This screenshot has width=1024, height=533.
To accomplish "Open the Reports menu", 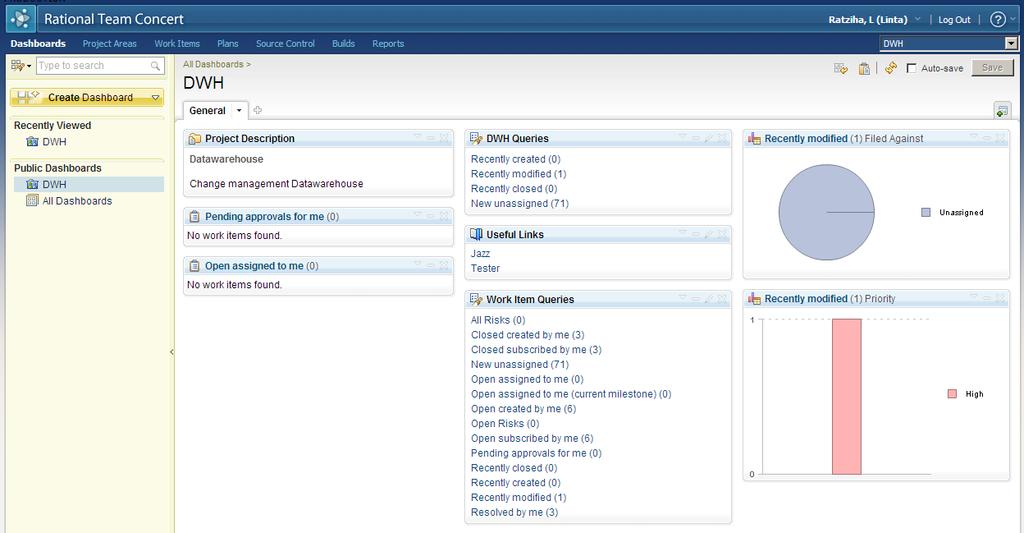I will coord(388,44).
